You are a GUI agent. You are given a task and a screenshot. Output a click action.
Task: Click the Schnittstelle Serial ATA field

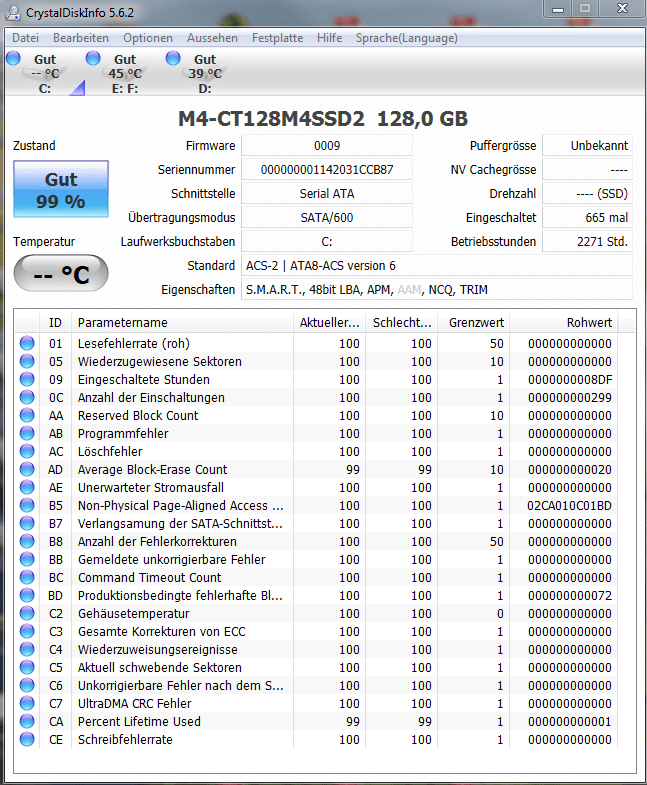(327, 194)
